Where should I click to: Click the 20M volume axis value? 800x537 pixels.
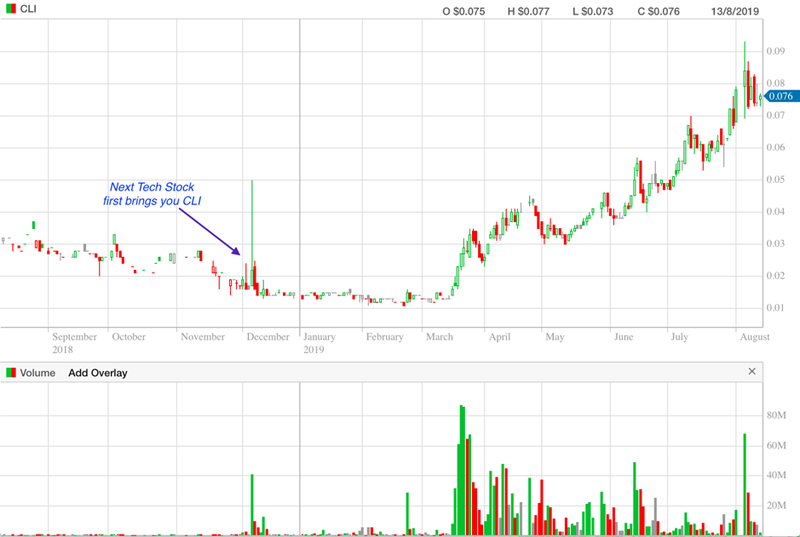(776, 505)
